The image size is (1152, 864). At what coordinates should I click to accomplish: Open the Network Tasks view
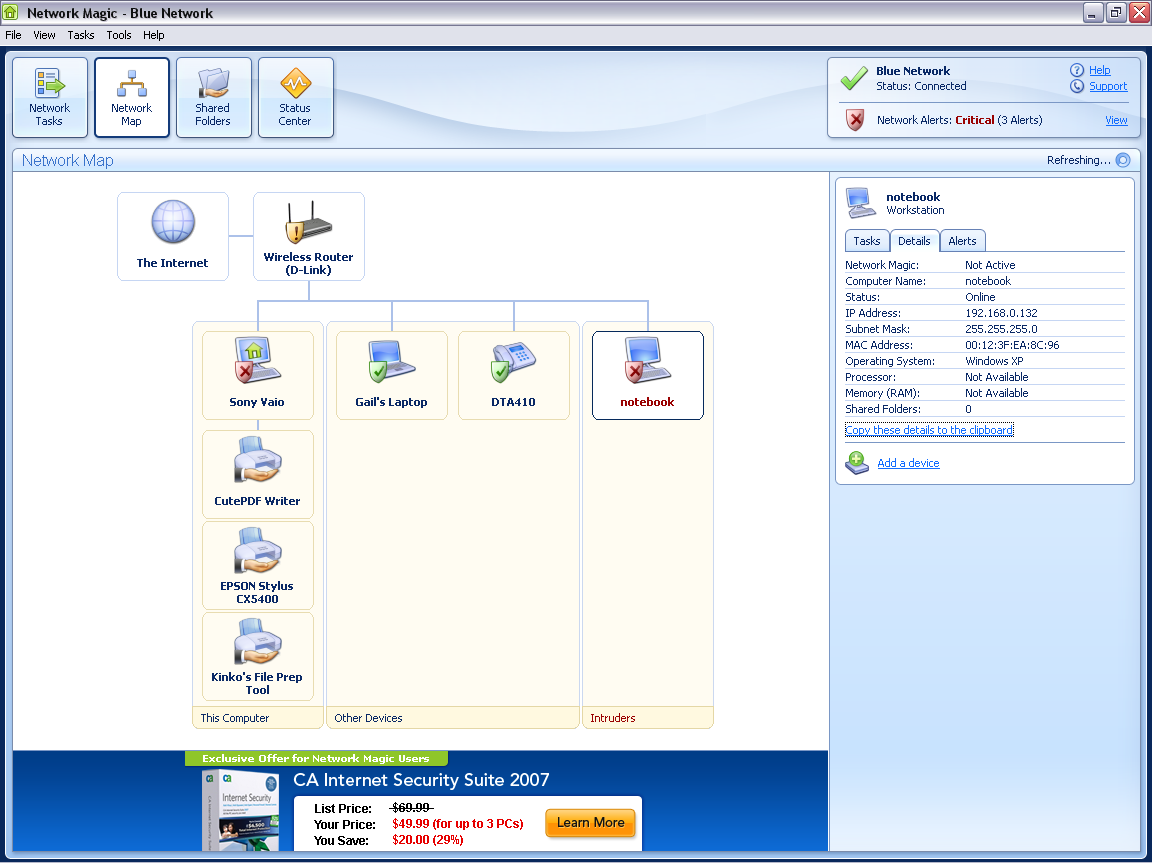pos(50,98)
